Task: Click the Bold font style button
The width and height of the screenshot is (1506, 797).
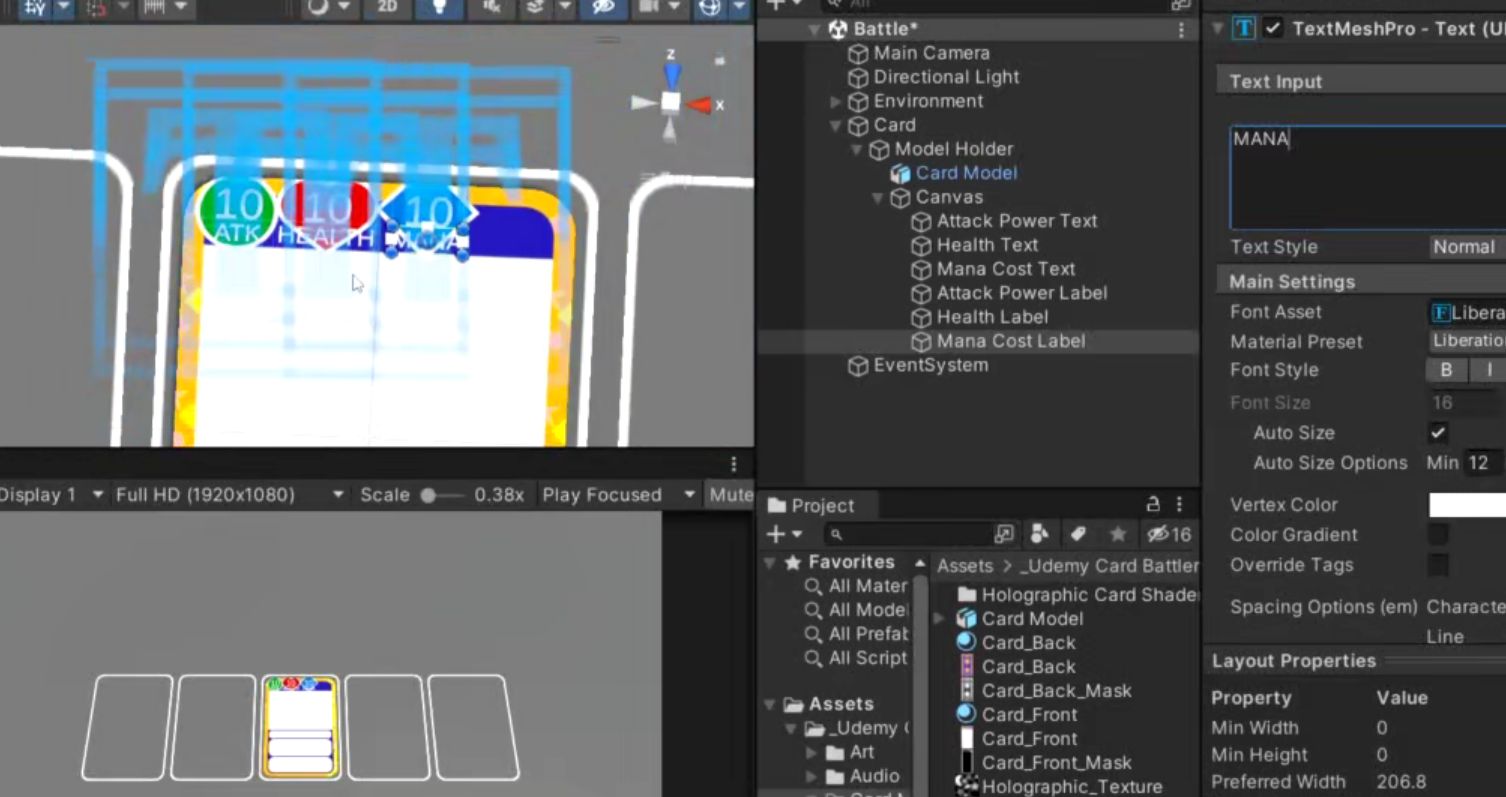Action: [x=1446, y=370]
